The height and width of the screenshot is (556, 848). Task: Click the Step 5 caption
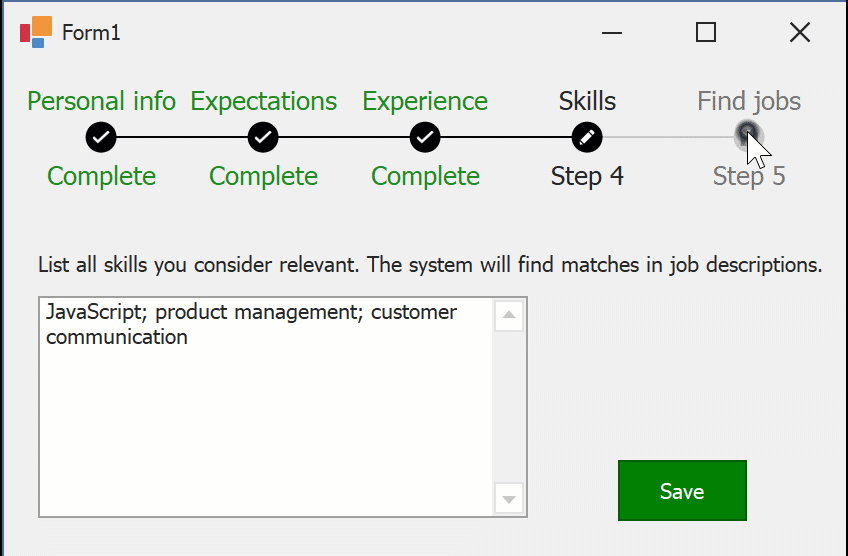tap(749, 177)
